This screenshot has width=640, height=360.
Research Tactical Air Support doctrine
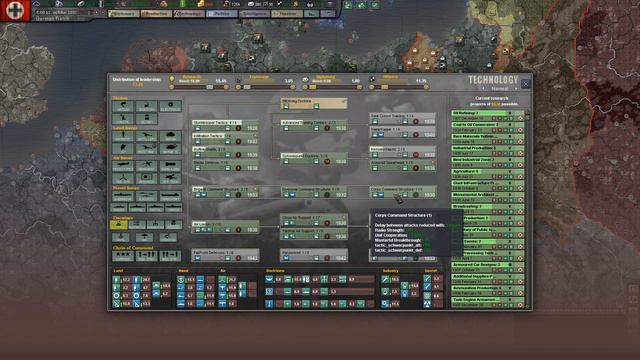pos(314,233)
